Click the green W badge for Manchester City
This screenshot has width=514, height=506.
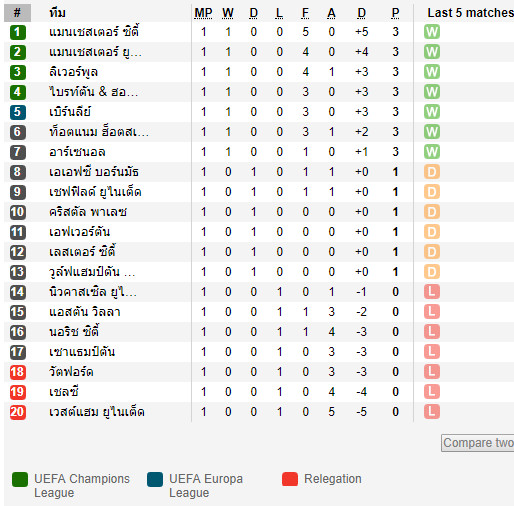point(432,32)
